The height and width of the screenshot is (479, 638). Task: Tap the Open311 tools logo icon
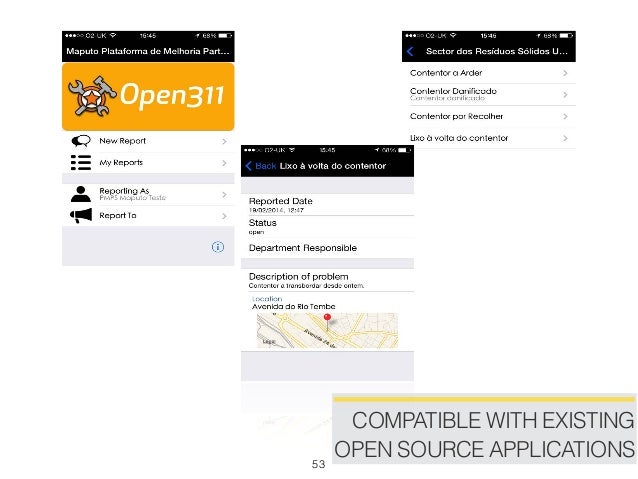click(x=92, y=96)
